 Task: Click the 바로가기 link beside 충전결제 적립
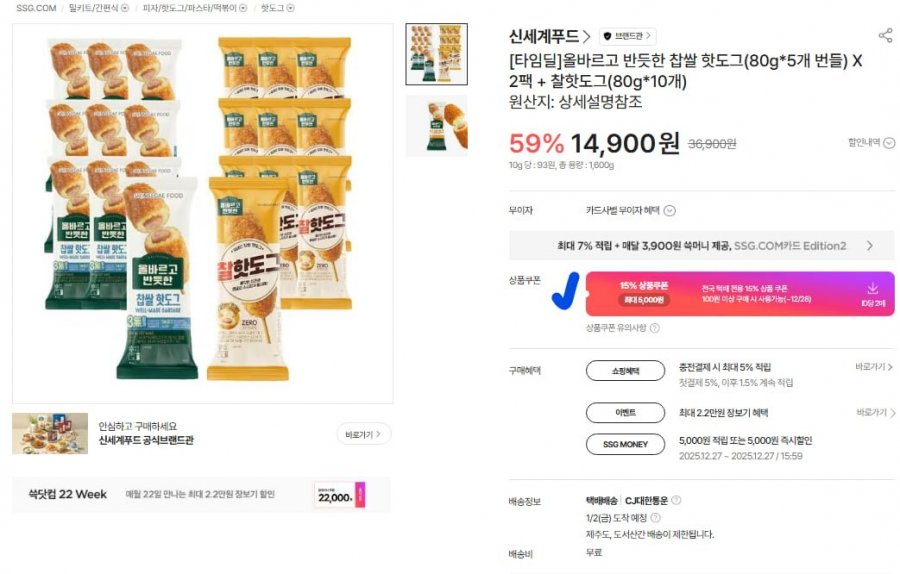click(x=874, y=368)
